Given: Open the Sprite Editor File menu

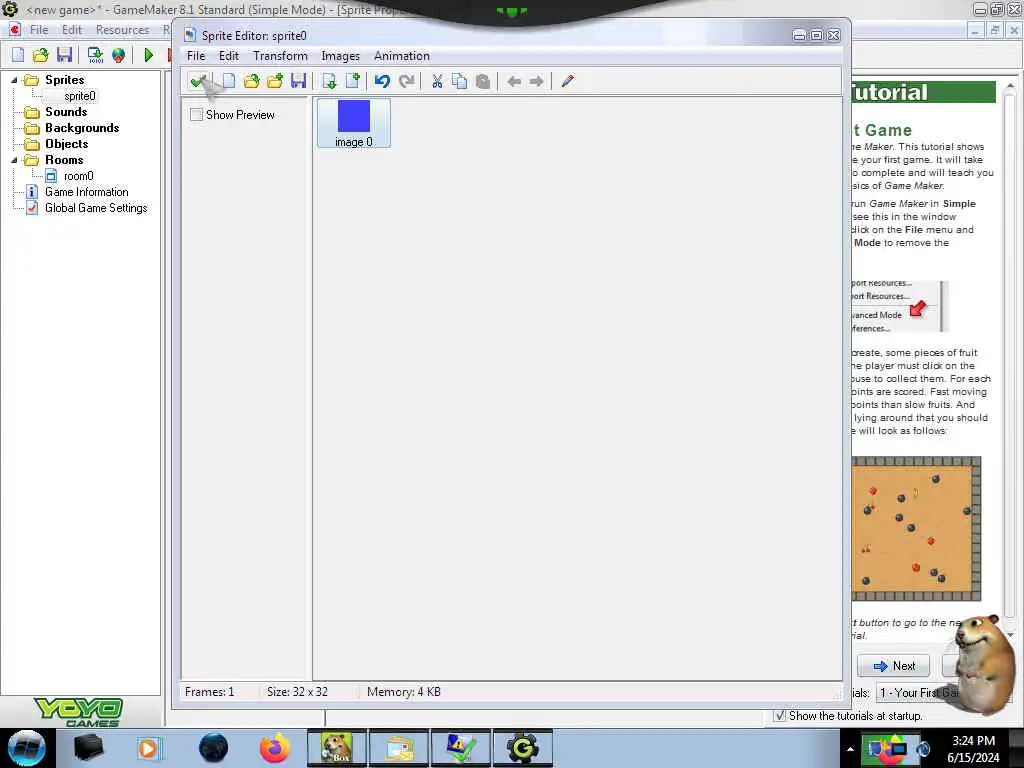Looking at the screenshot, I should click(196, 56).
